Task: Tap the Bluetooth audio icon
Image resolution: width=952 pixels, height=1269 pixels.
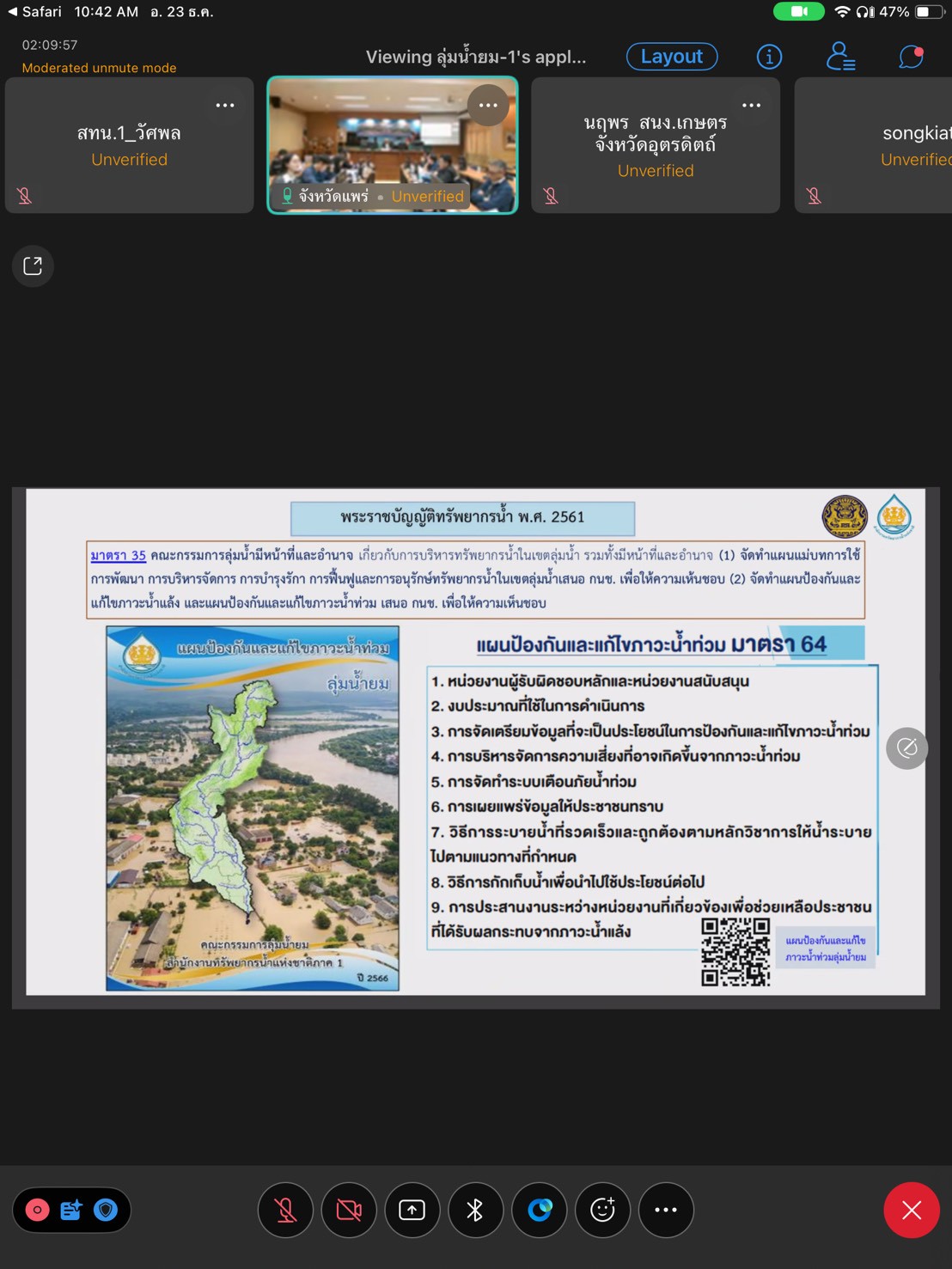Action: point(475,1210)
